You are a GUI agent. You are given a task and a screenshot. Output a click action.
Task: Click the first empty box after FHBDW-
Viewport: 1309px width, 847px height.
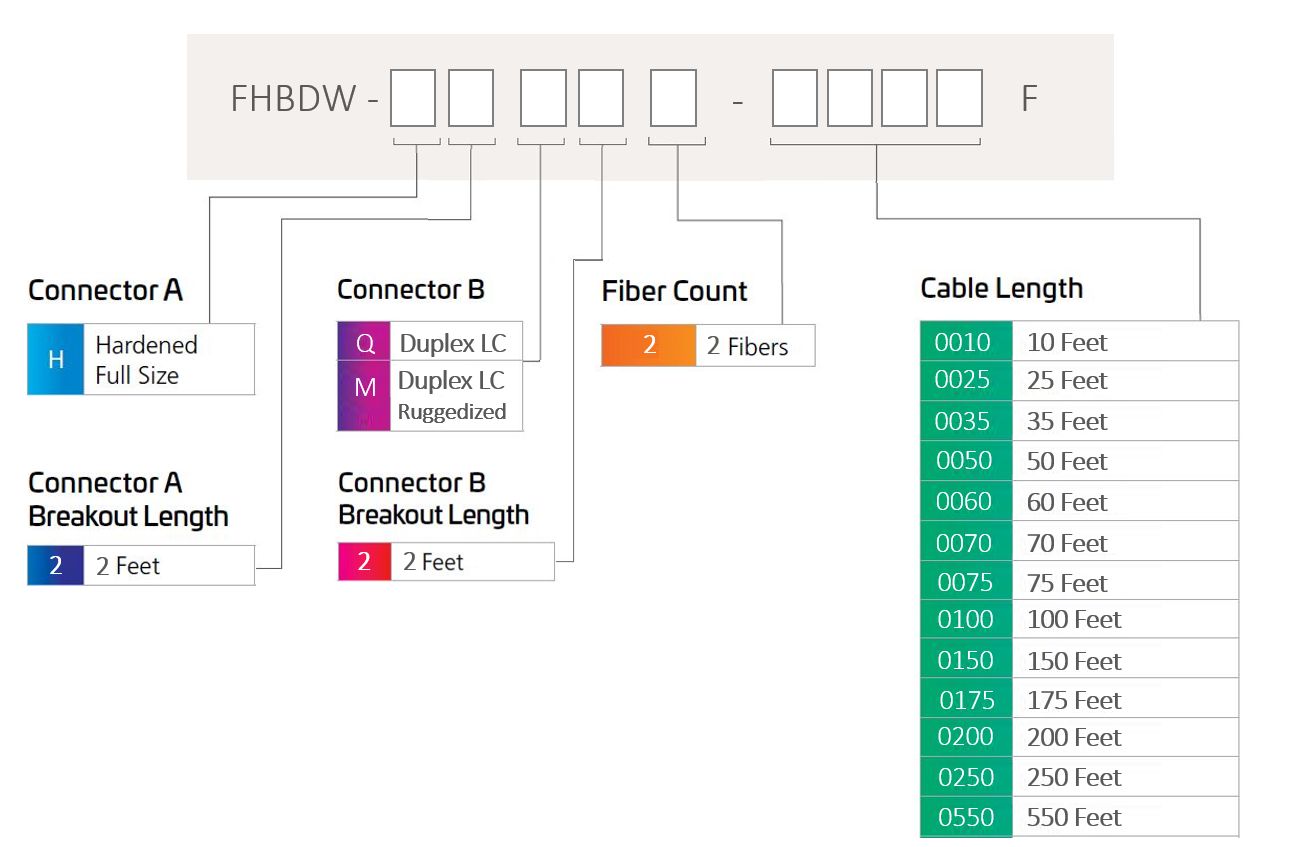pyautogui.click(x=413, y=98)
